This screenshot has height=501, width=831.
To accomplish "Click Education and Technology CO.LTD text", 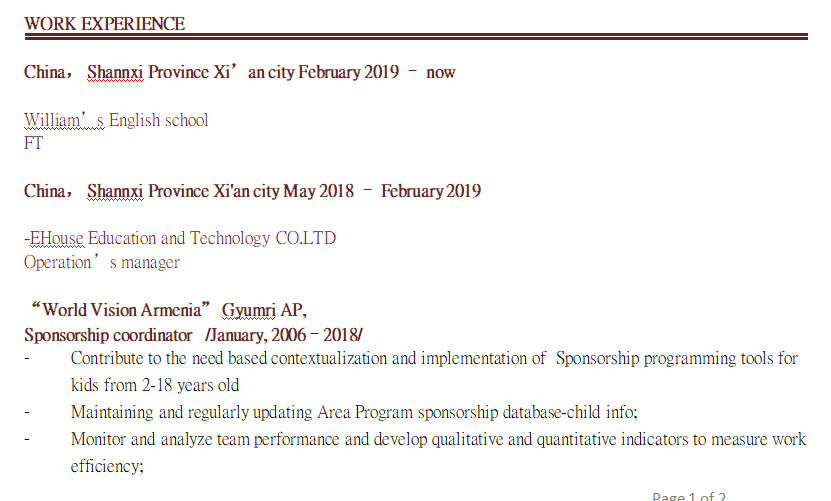I will [212, 239].
